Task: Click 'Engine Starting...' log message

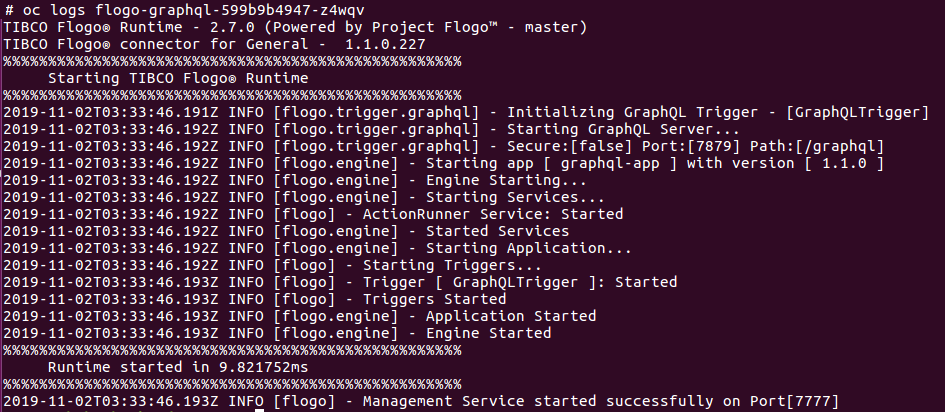Action: (506, 180)
